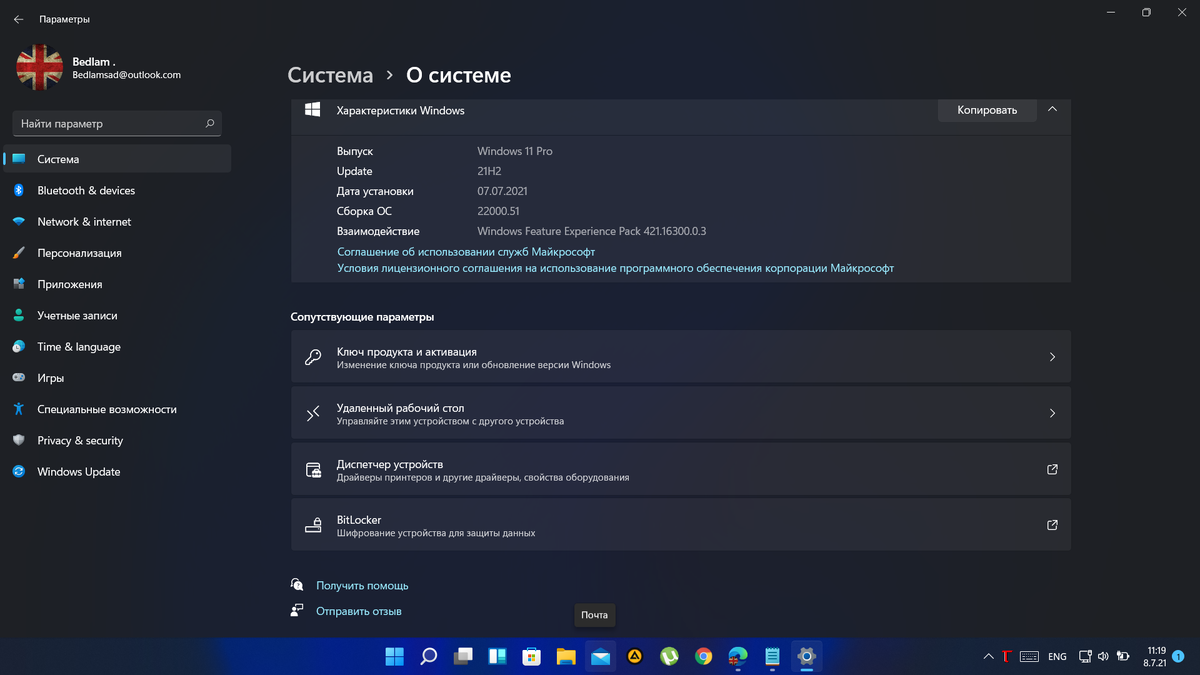Viewport: 1200px width, 675px height.
Task: Open Windows Update settings
Action: (117, 472)
